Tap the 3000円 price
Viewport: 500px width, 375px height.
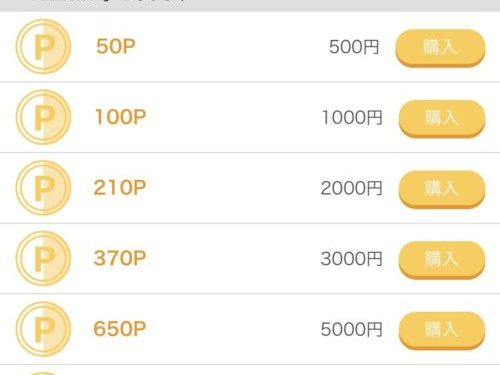(x=351, y=259)
